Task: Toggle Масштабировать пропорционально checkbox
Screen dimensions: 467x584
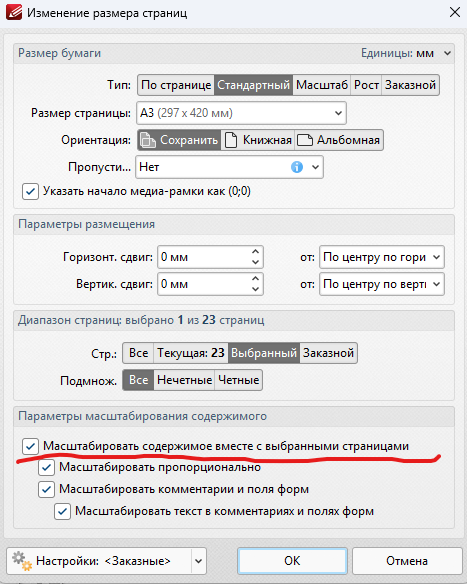Action: tap(47, 467)
